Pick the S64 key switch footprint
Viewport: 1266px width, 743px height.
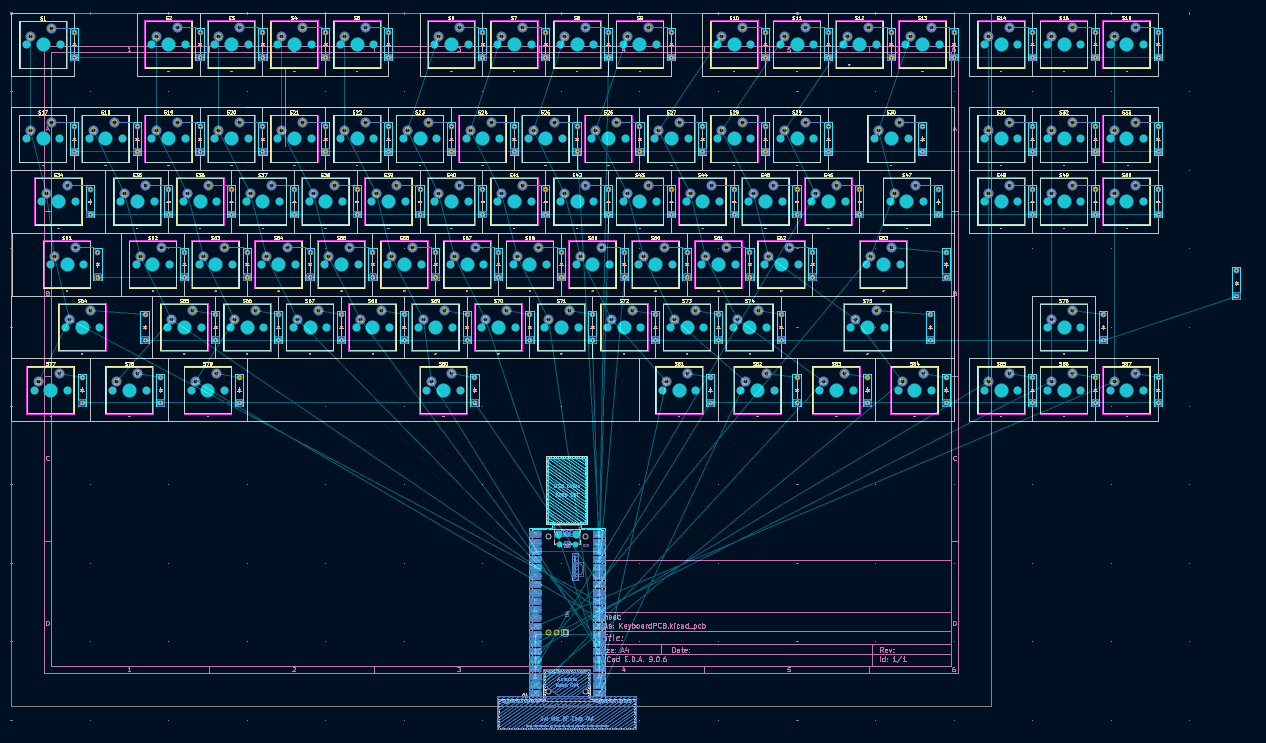[82, 328]
